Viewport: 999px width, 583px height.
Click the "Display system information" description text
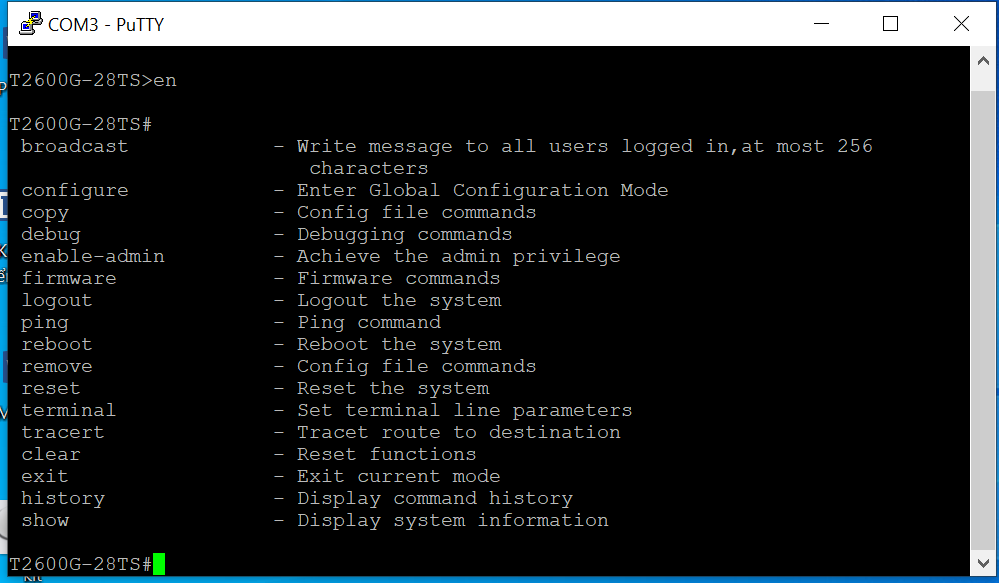coord(452,520)
